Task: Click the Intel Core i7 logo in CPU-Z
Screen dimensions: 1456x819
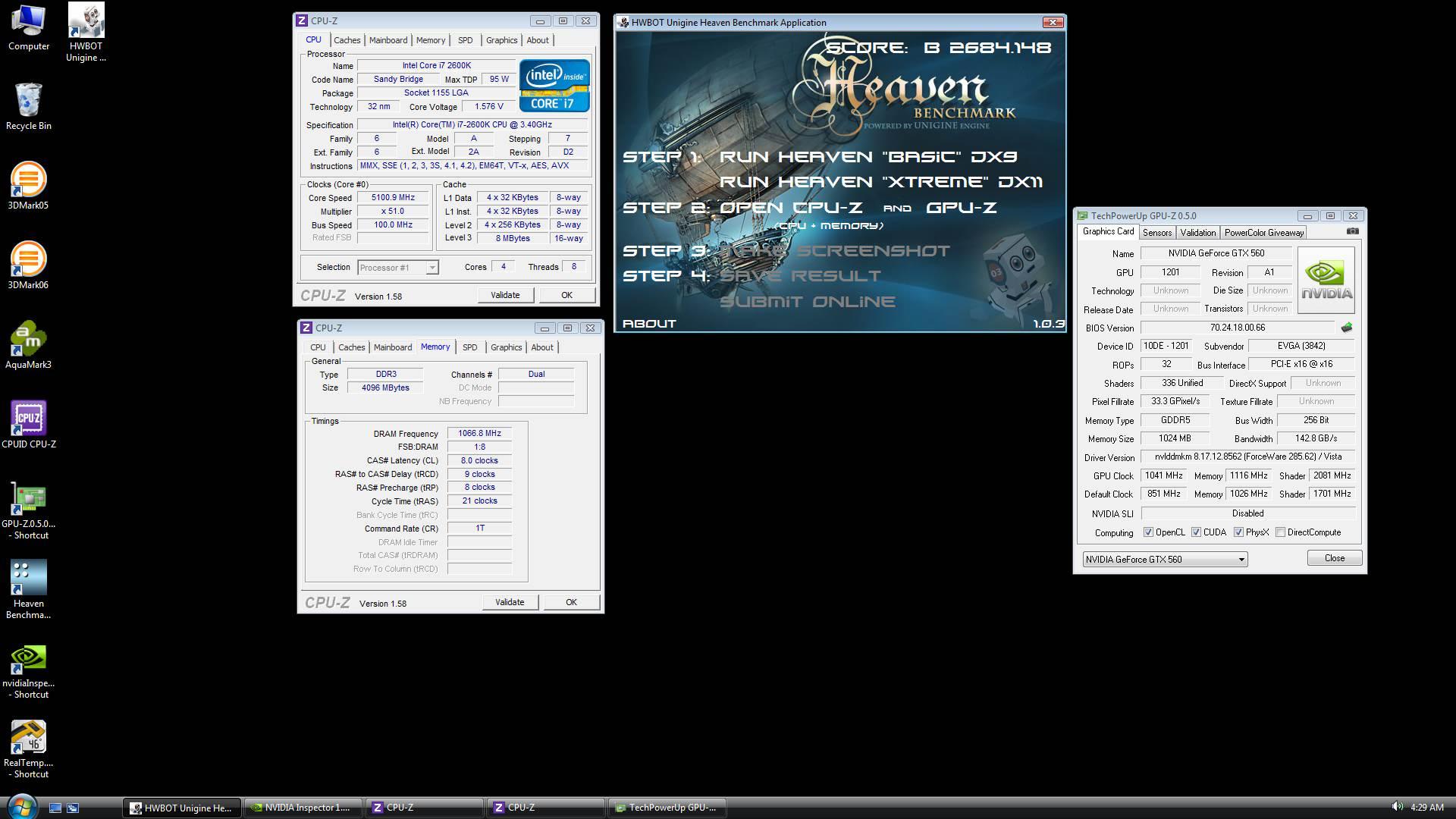Action: 554,86
